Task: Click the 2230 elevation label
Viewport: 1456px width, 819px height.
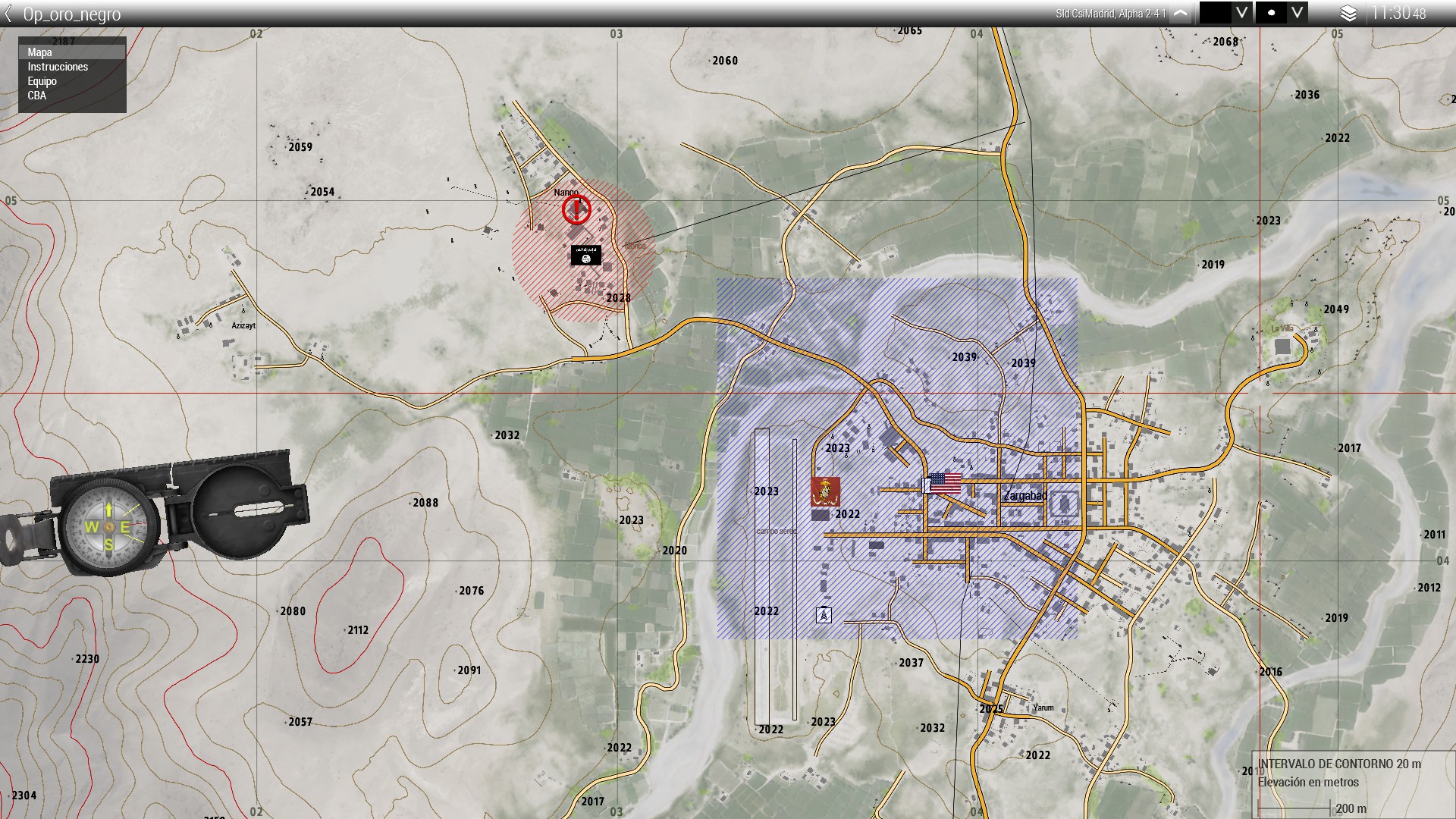Action: 87,659
